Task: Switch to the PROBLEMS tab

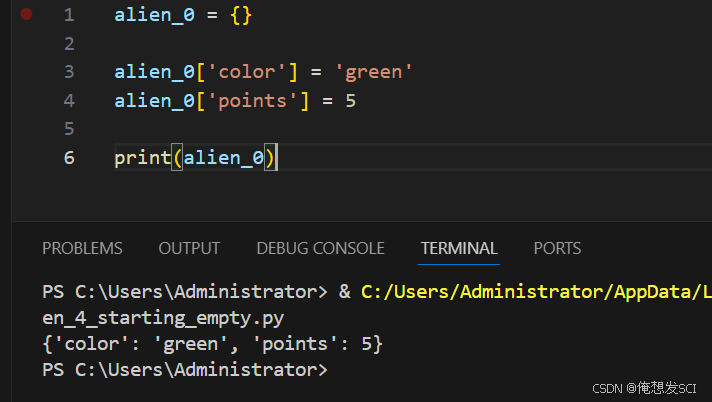Action: (x=82, y=248)
